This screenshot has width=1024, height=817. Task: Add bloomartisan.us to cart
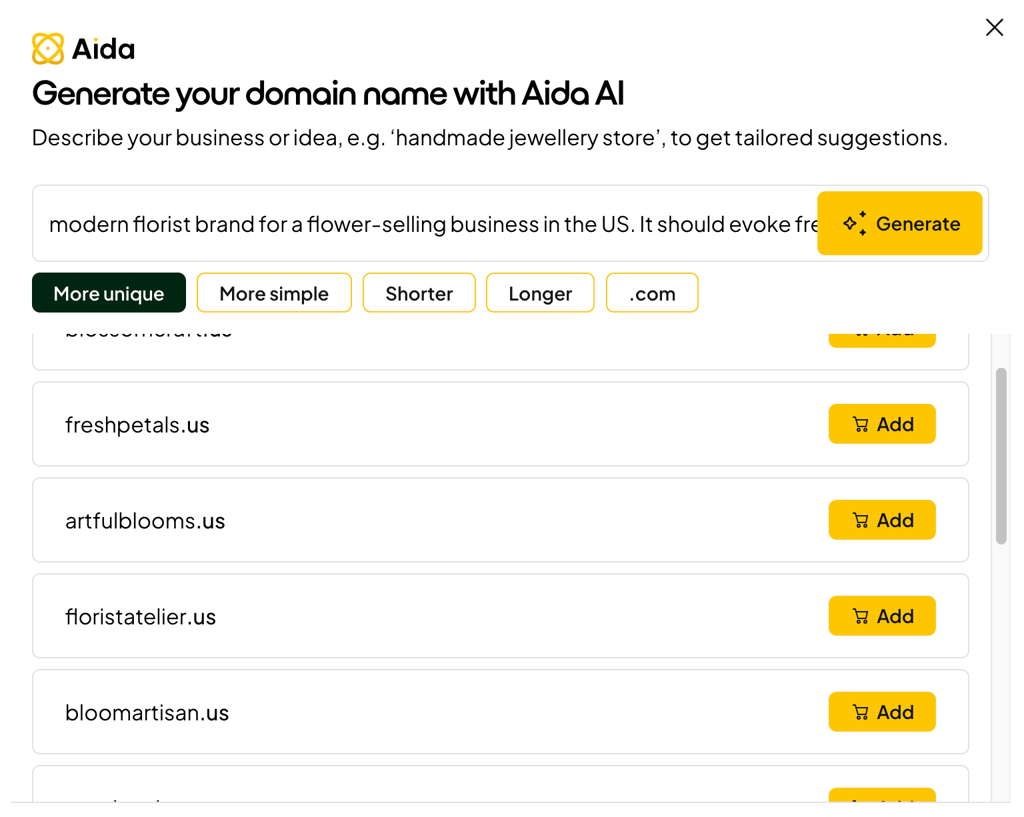[x=882, y=713]
